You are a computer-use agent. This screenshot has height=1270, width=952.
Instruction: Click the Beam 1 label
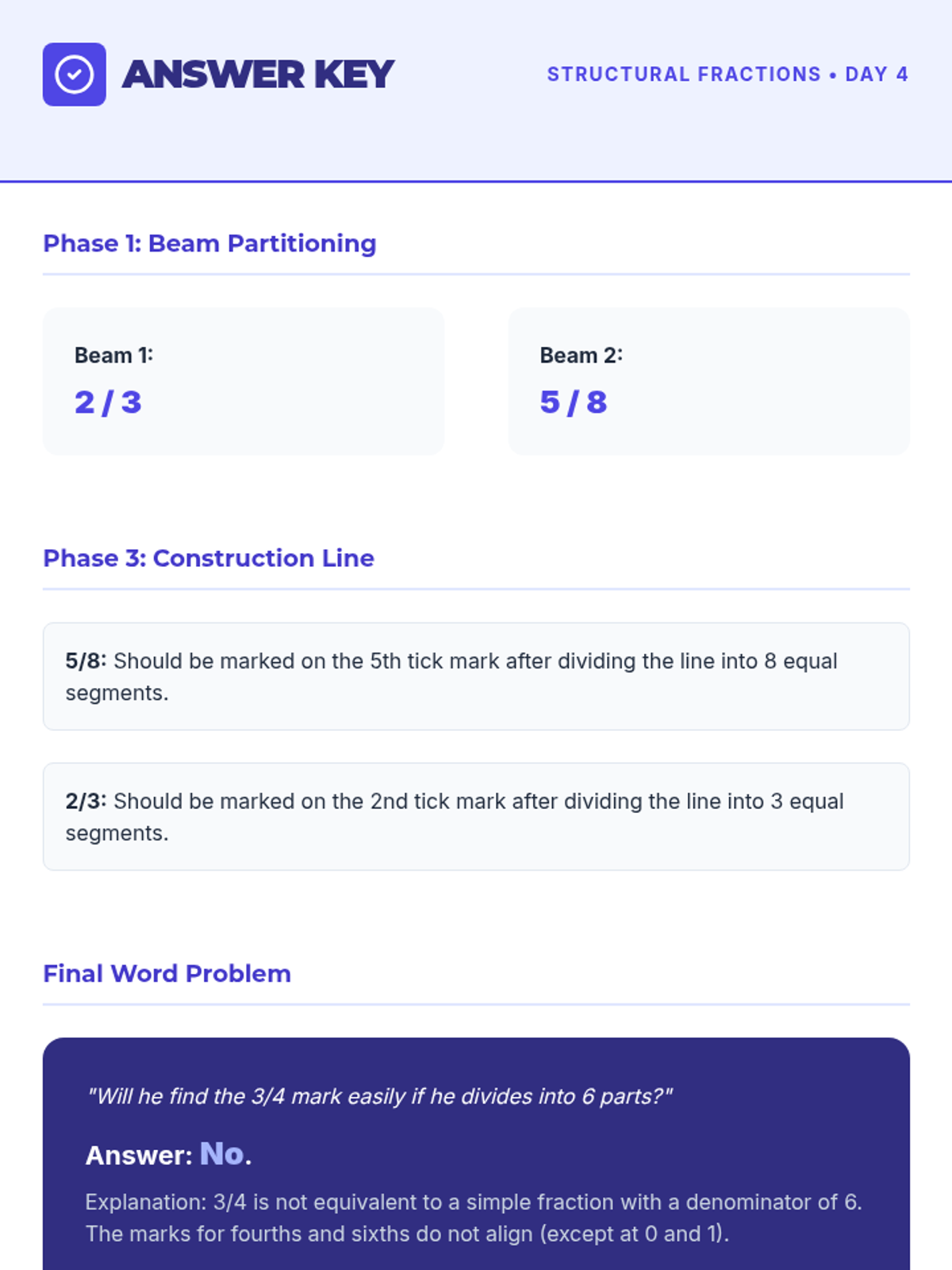tap(113, 356)
